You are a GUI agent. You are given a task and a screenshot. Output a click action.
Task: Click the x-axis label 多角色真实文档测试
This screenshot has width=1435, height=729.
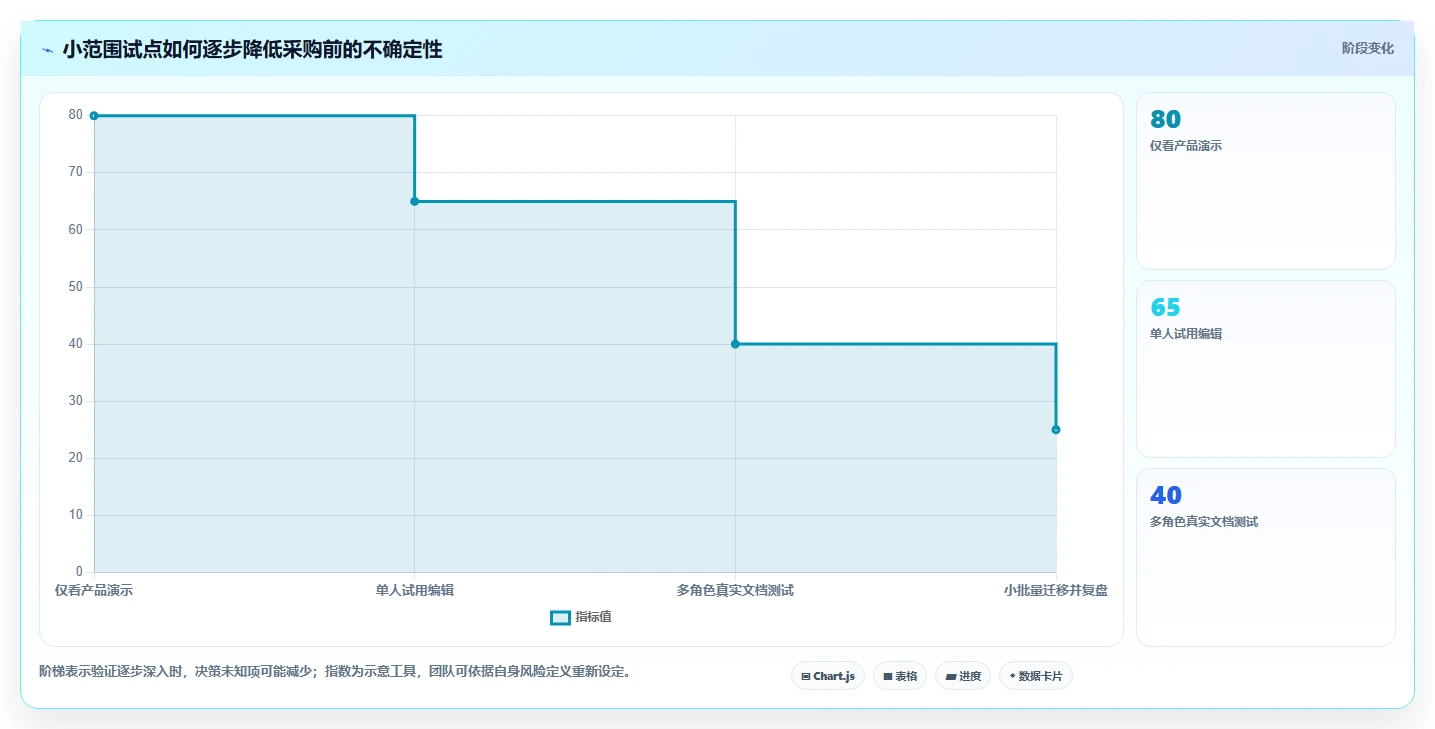coord(735,591)
